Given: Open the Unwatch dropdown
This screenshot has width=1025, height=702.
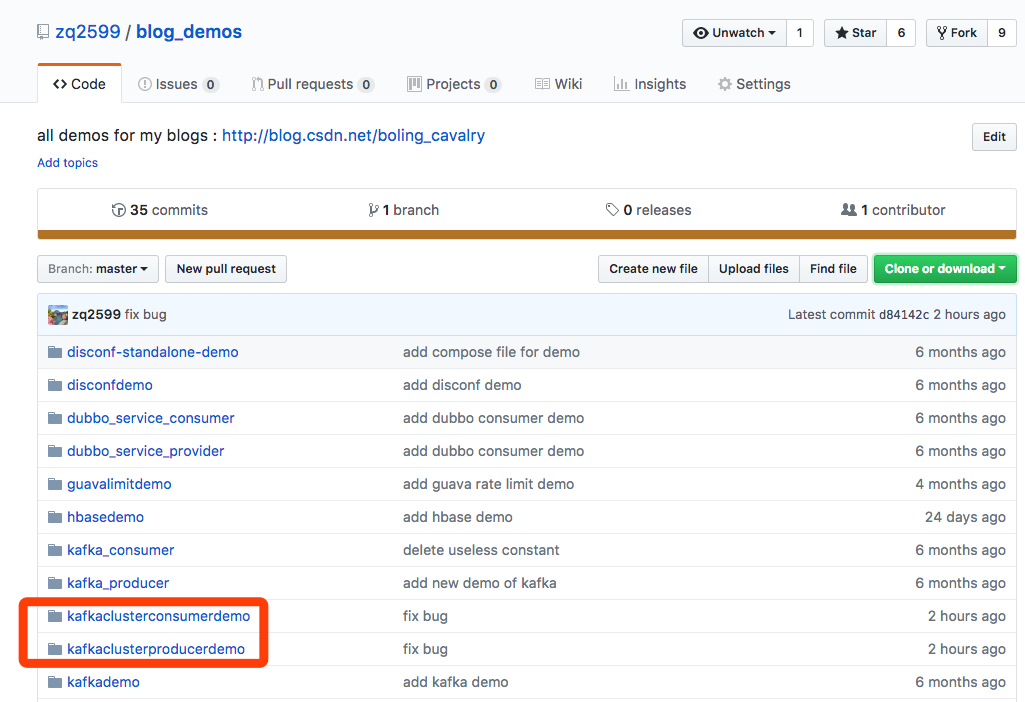Looking at the screenshot, I should coord(734,33).
